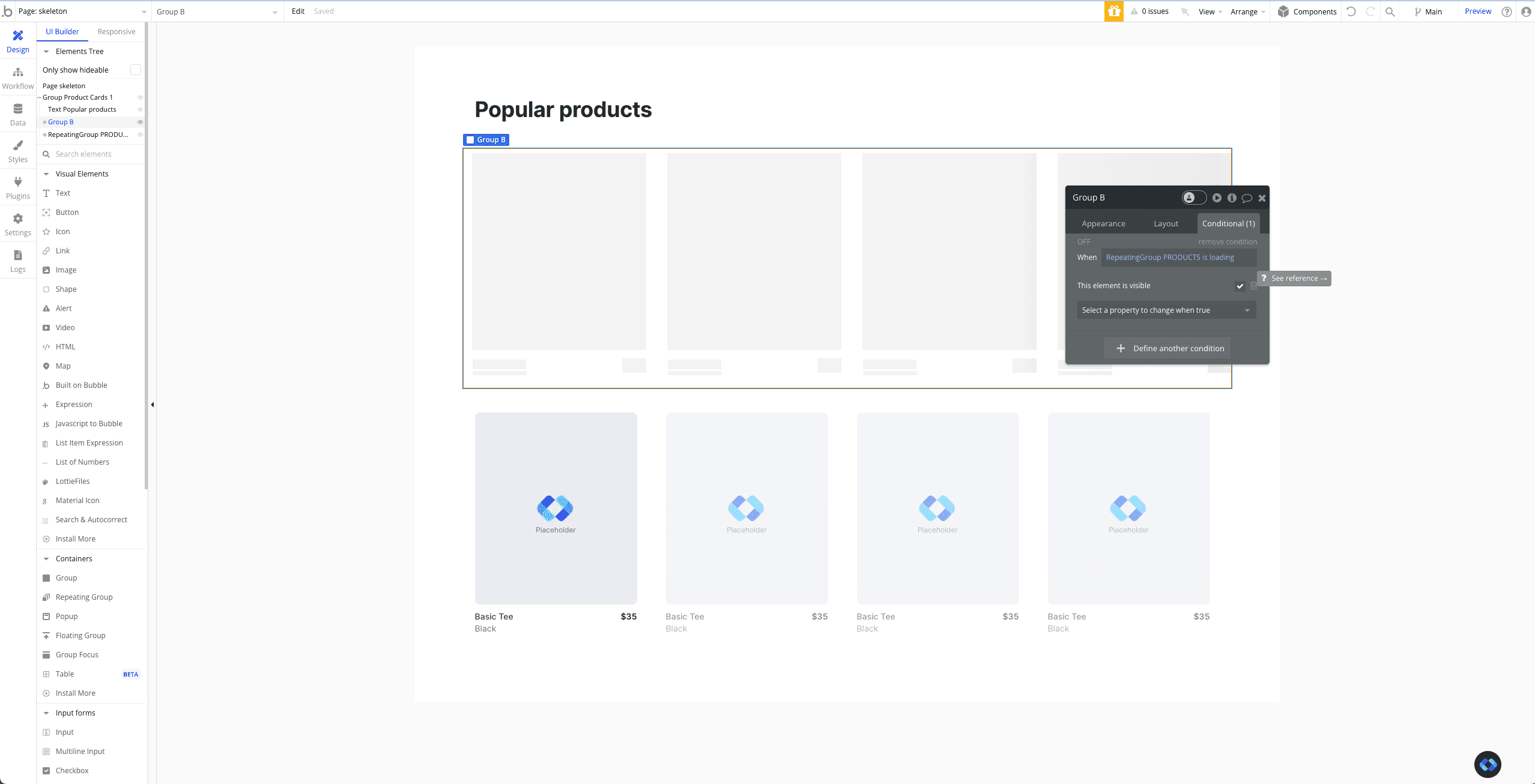The width and height of the screenshot is (1535, 784).
Task: Toggle the Only show hideable checkbox
Action: coord(136,70)
